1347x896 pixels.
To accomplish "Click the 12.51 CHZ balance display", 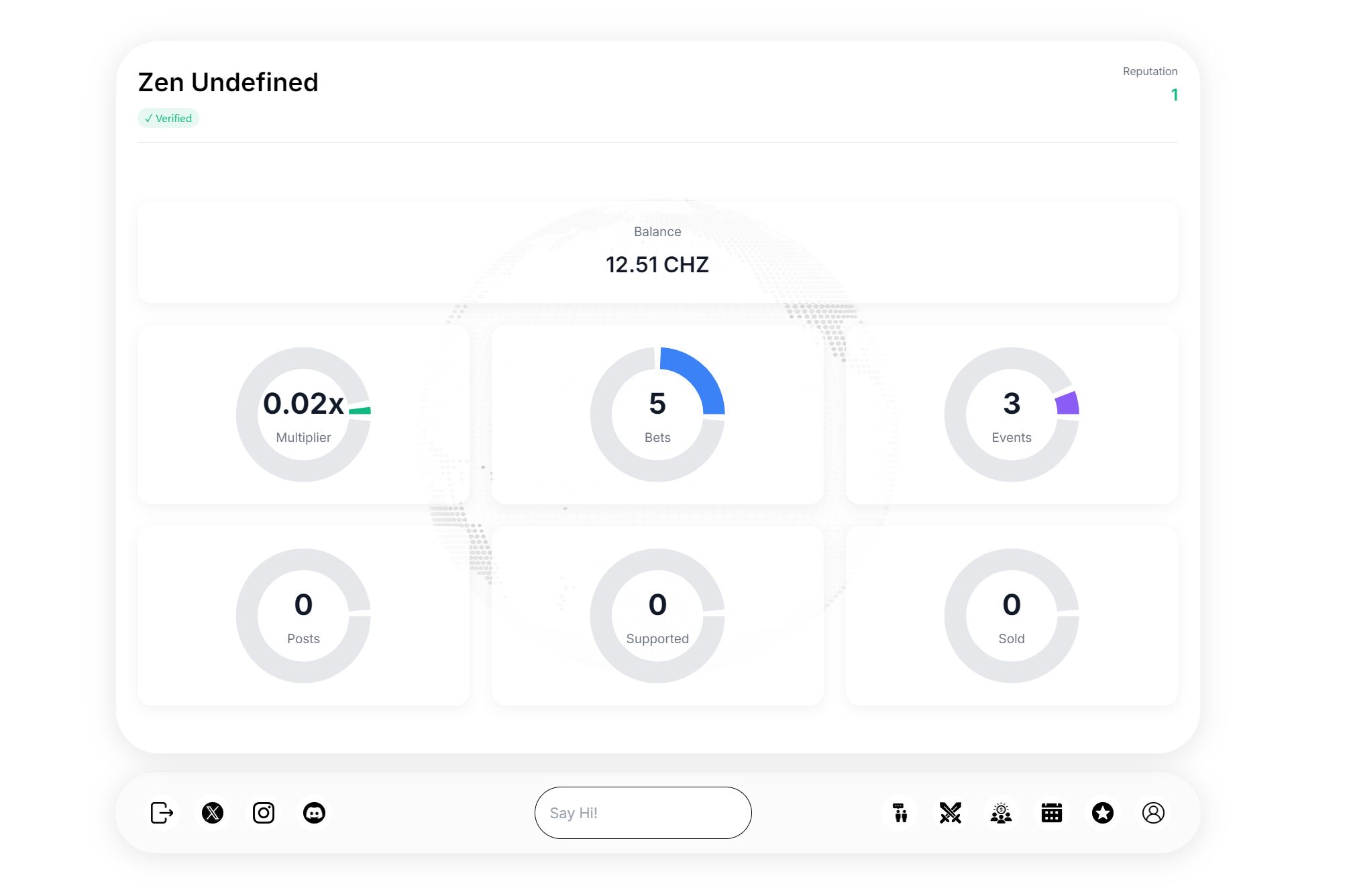I will (x=658, y=264).
